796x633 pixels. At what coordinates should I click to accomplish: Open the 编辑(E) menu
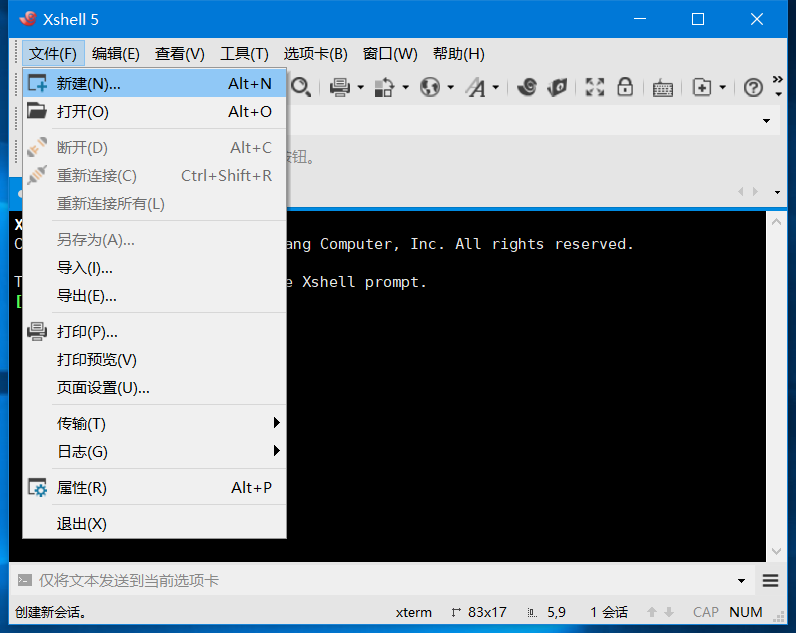116,53
